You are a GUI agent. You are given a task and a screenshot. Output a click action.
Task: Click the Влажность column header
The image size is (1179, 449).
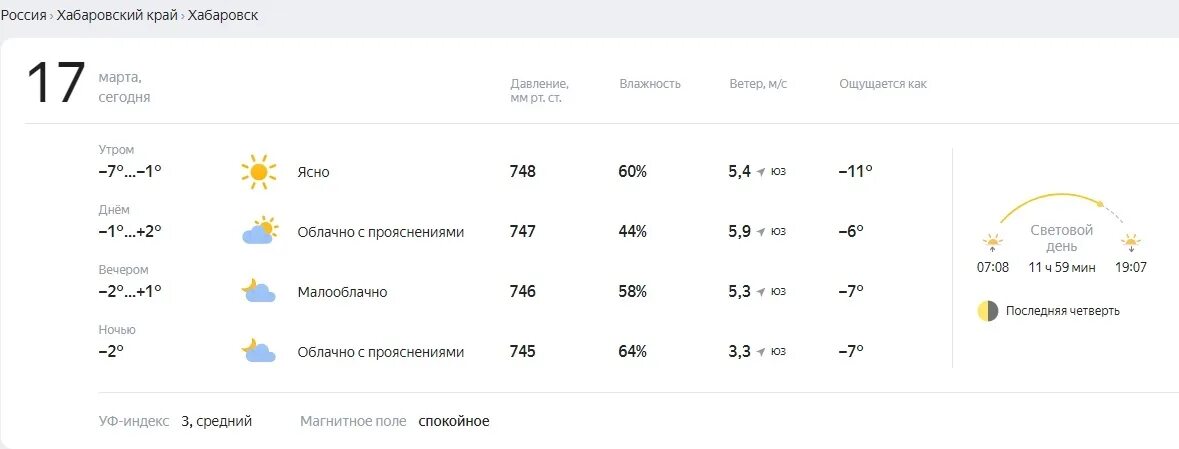(x=650, y=83)
